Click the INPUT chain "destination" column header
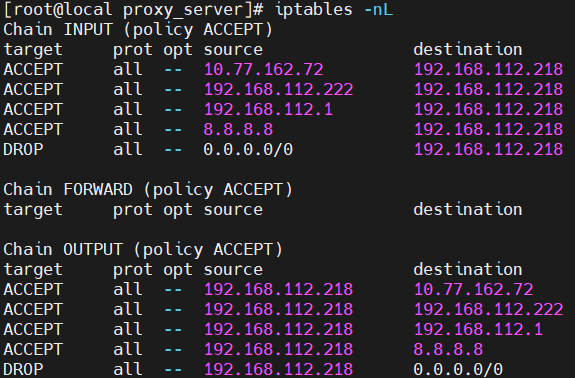This screenshot has width=575, height=378. pos(468,49)
